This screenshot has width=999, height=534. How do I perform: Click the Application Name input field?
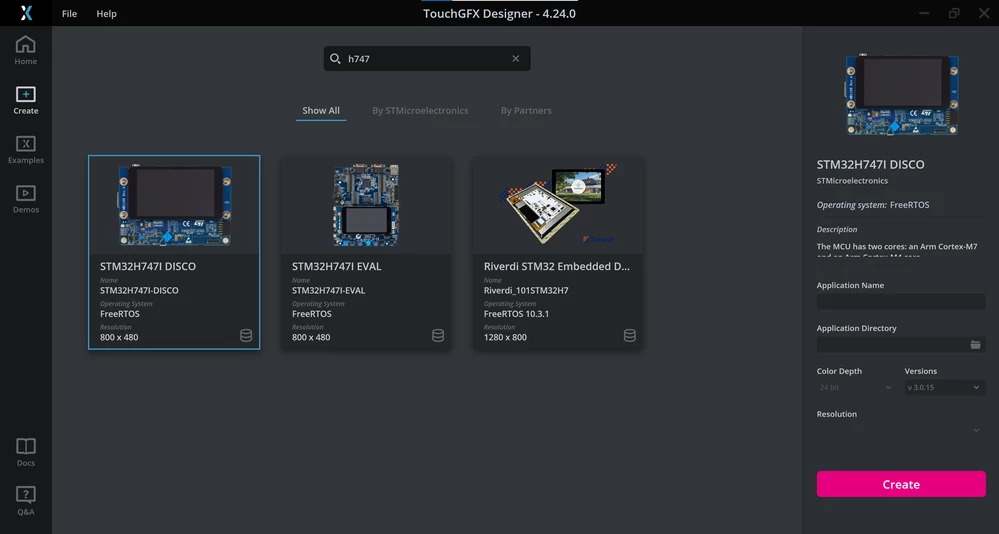coord(901,301)
